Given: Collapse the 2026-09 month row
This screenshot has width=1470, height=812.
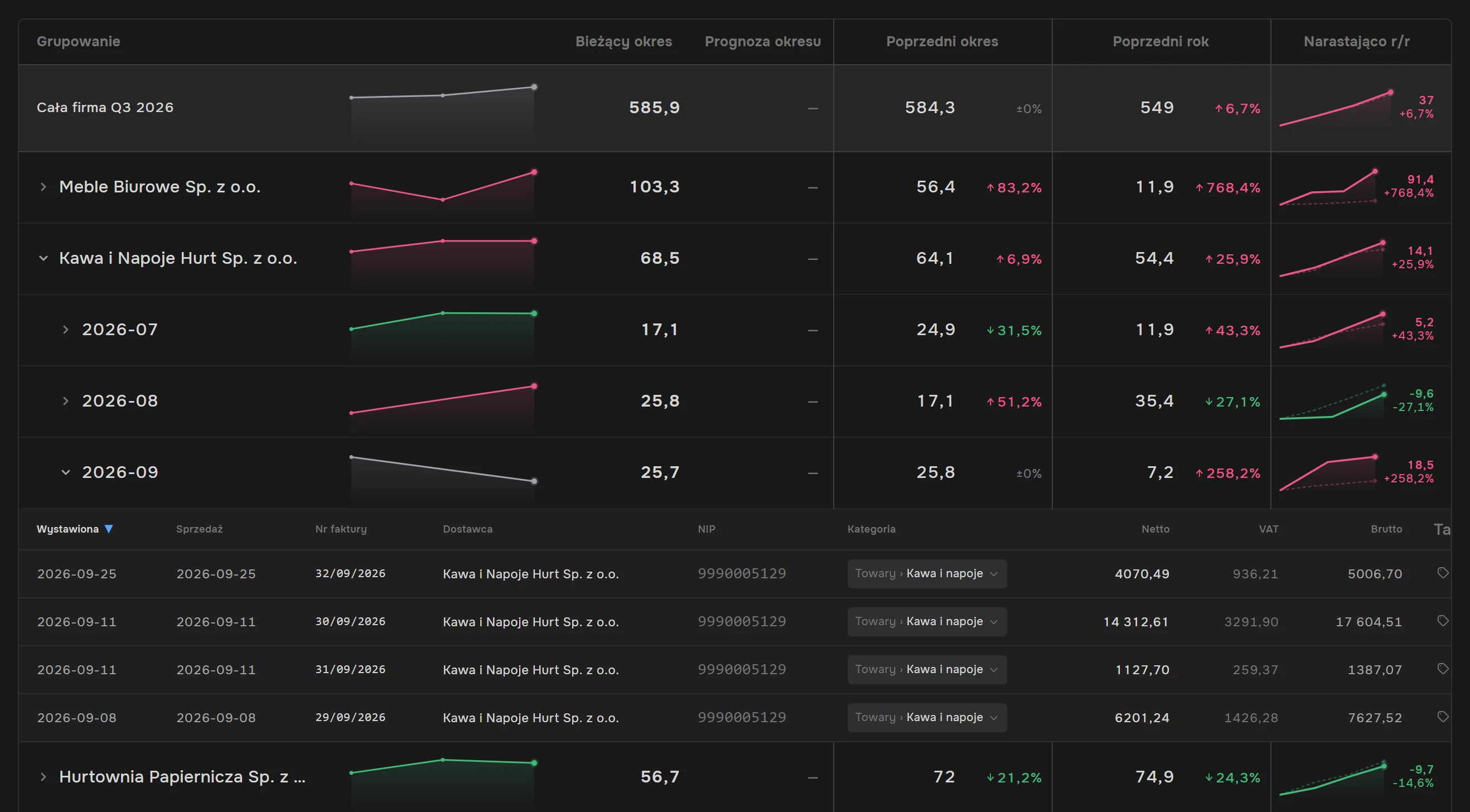Looking at the screenshot, I should (x=66, y=472).
